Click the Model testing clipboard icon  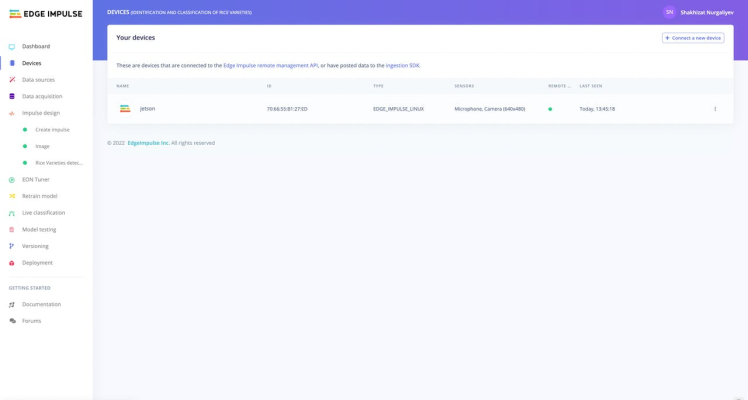tap(12, 229)
